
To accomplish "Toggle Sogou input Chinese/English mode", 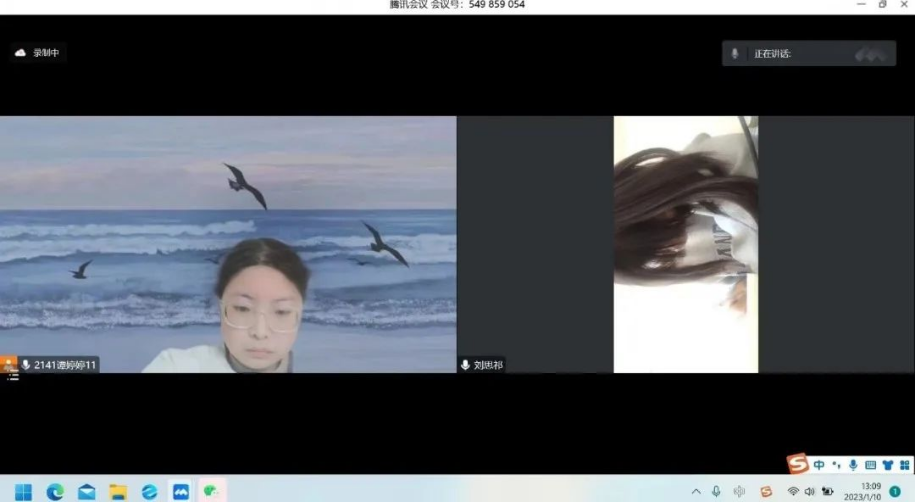I will pos(819,465).
